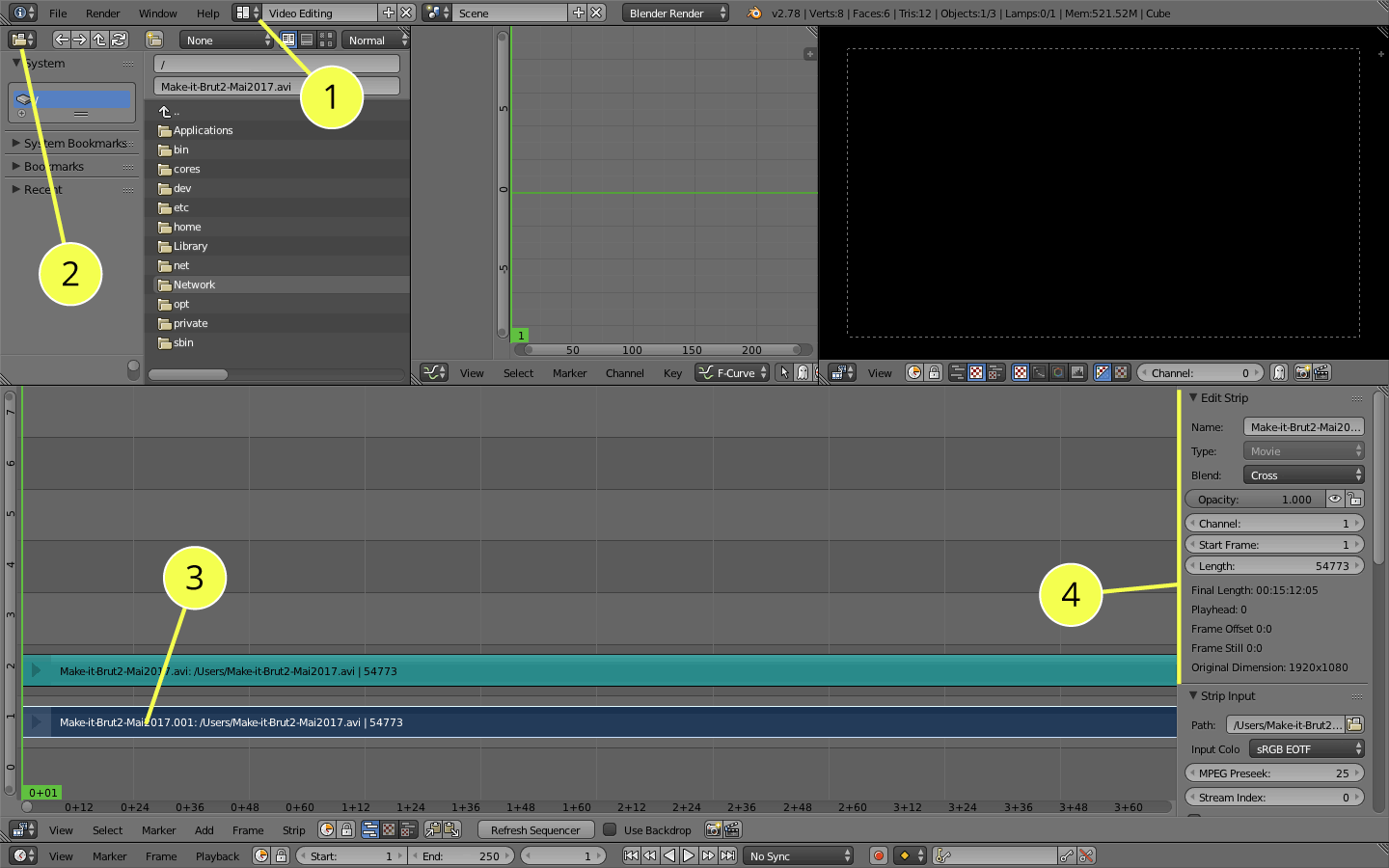Viewport: 1389px width, 868px height.
Task: Open the Help menu
Action: point(207,13)
